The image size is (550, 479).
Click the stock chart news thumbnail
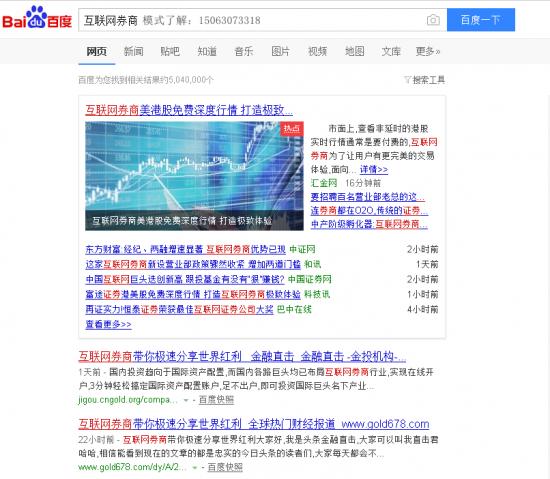(194, 176)
